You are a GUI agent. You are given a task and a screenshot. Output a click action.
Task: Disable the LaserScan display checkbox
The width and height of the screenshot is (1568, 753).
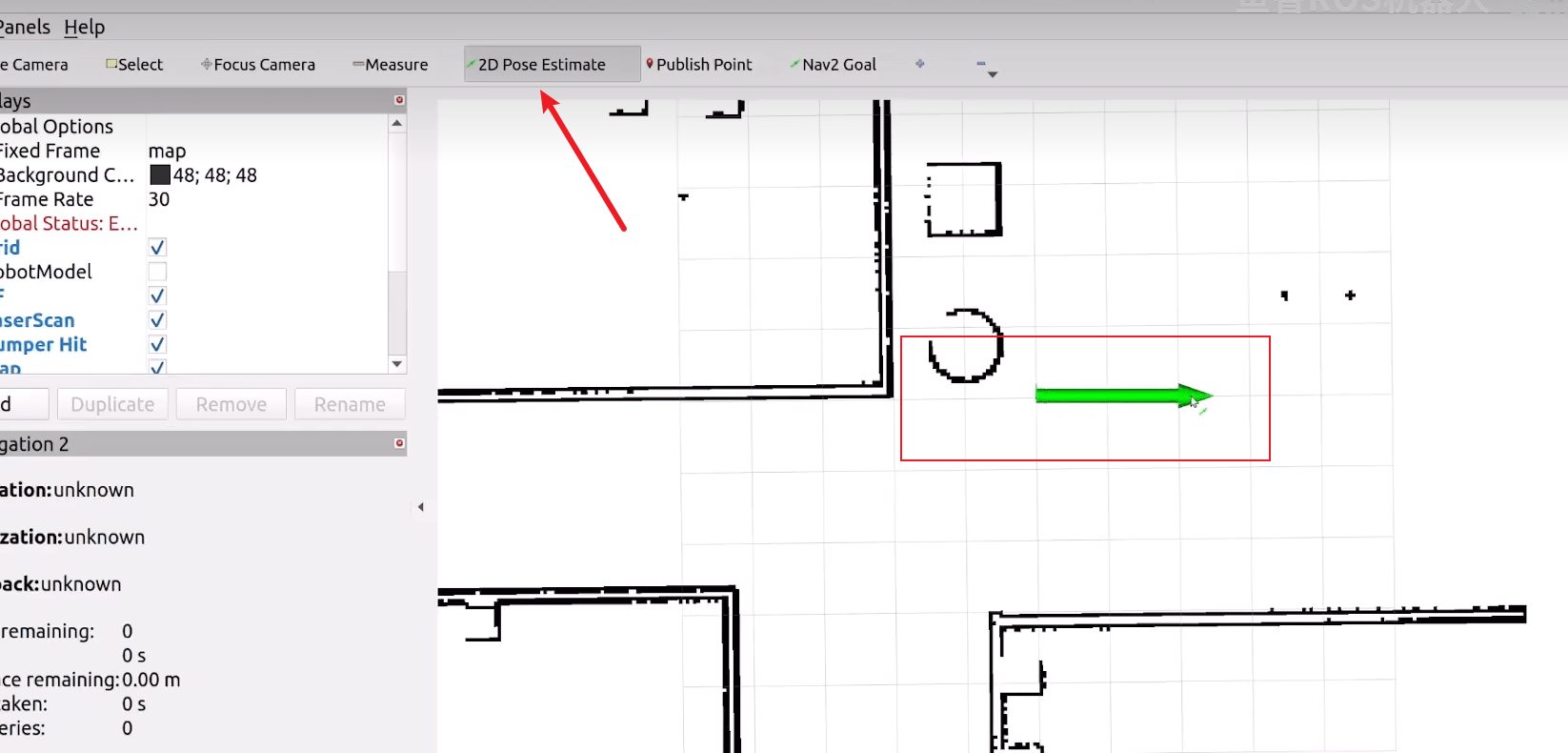[158, 320]
